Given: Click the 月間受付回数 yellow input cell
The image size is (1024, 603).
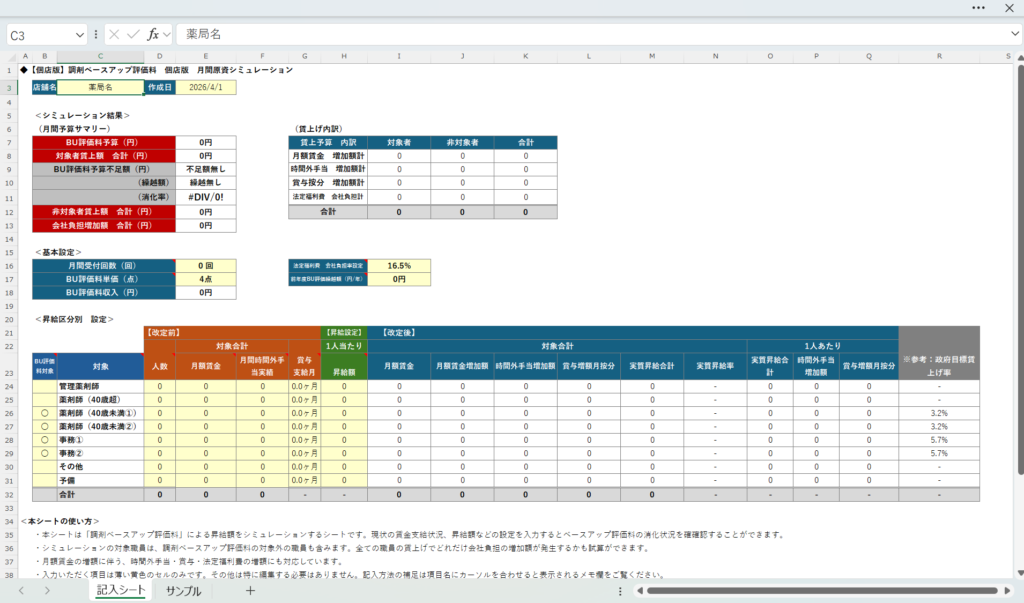Looking at the screenshot, I should [x=206, y=265].
